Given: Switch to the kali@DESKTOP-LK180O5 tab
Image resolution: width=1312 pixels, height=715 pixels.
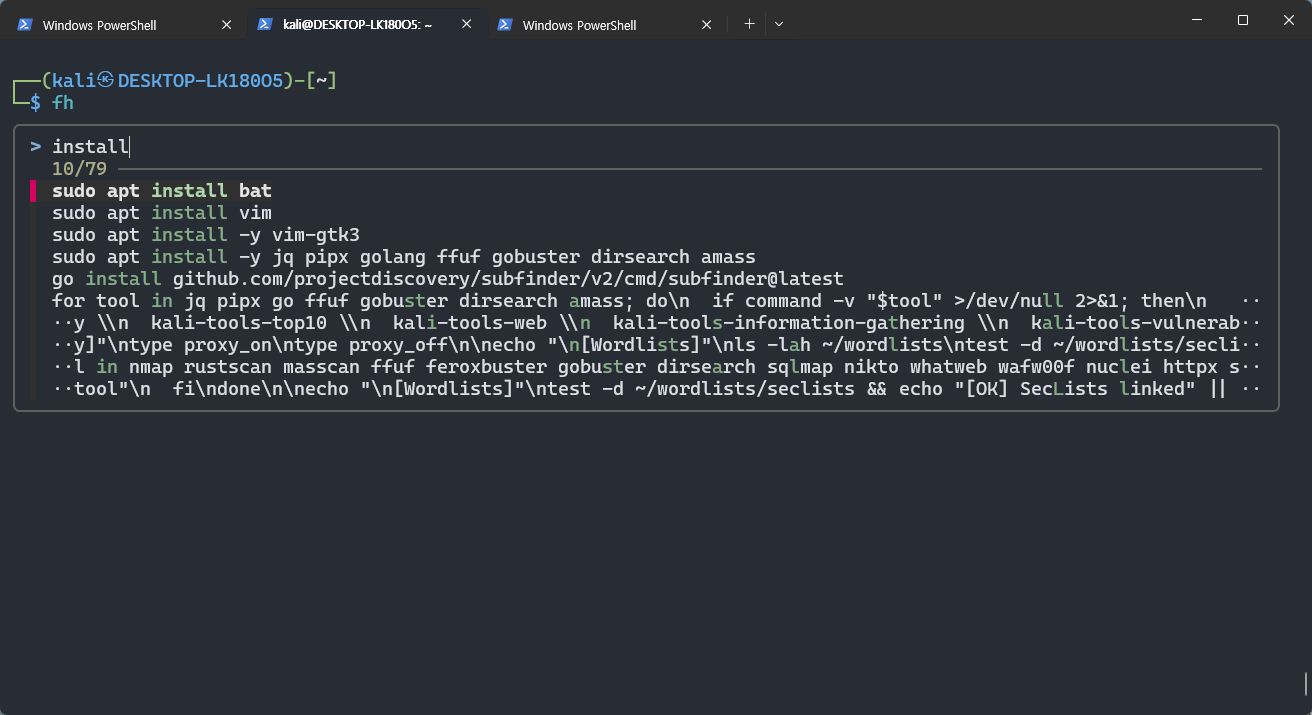Looking at the screenshot, I should (367, 24).
